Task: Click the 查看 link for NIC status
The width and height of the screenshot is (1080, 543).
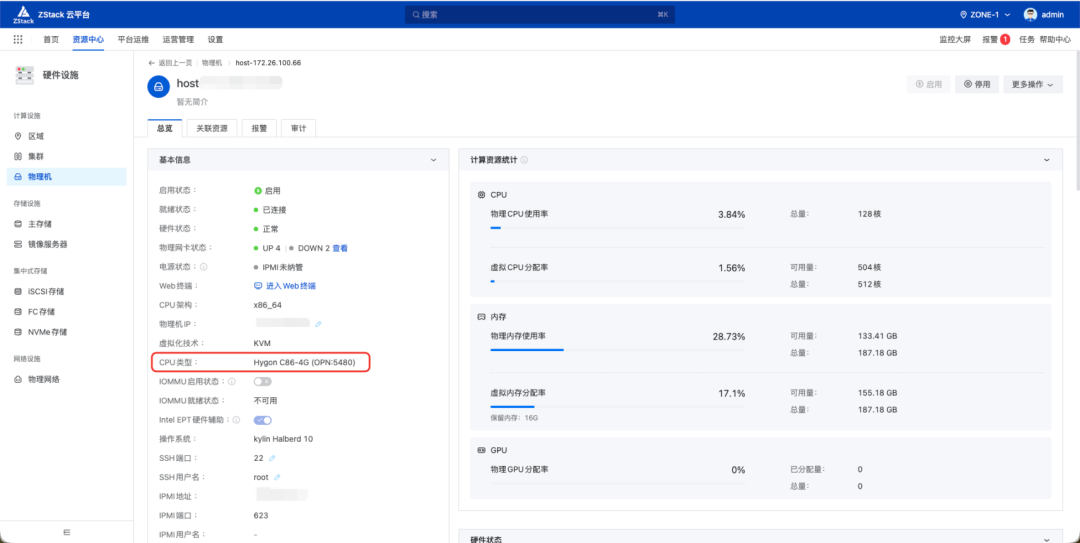Action: click(340, 248)
